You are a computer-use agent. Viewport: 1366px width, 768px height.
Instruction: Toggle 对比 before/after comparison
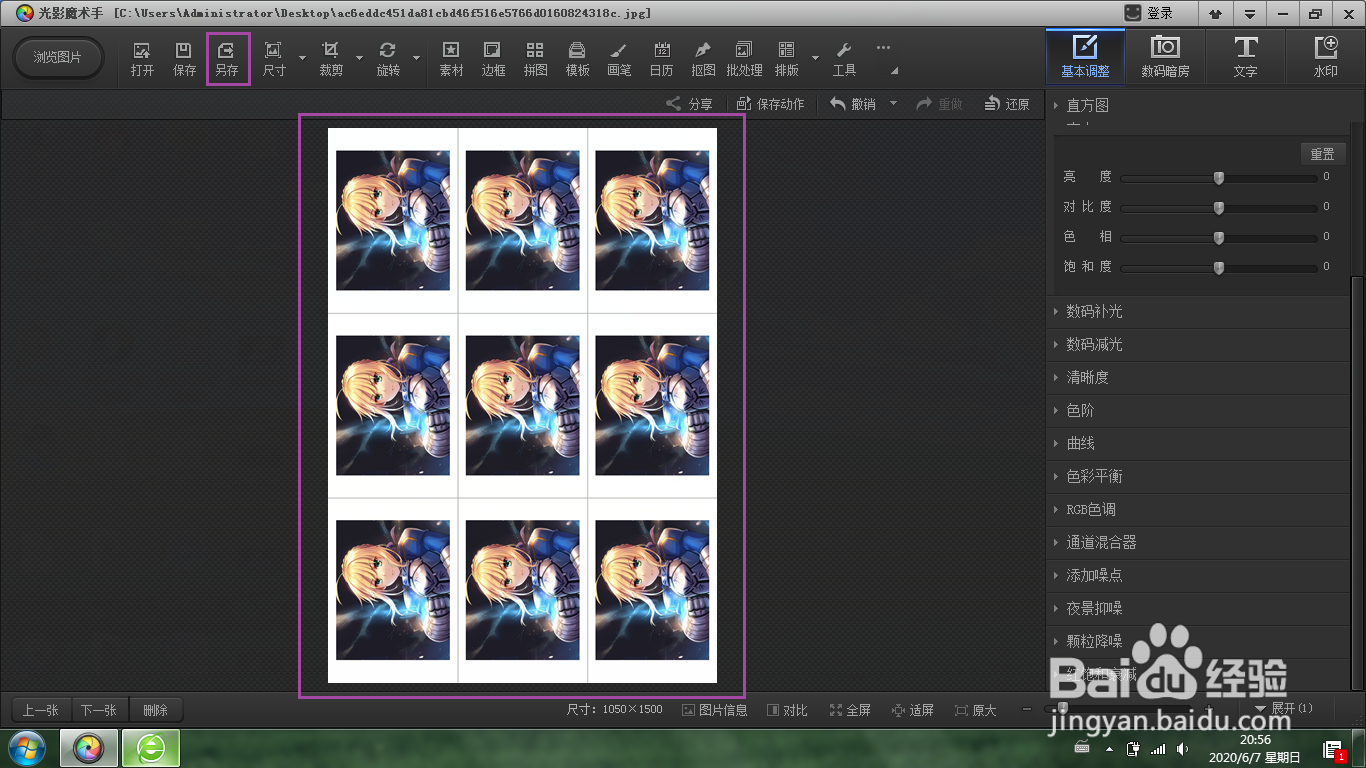pyautogui.click(x=787, y=710)
